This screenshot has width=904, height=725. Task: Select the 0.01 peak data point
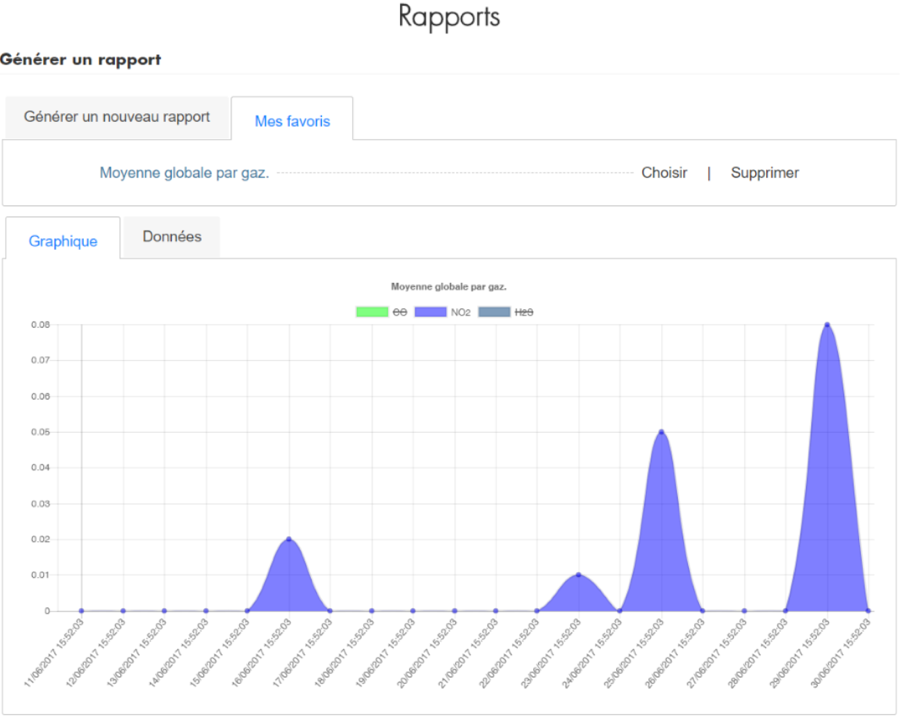coord(578,575)
